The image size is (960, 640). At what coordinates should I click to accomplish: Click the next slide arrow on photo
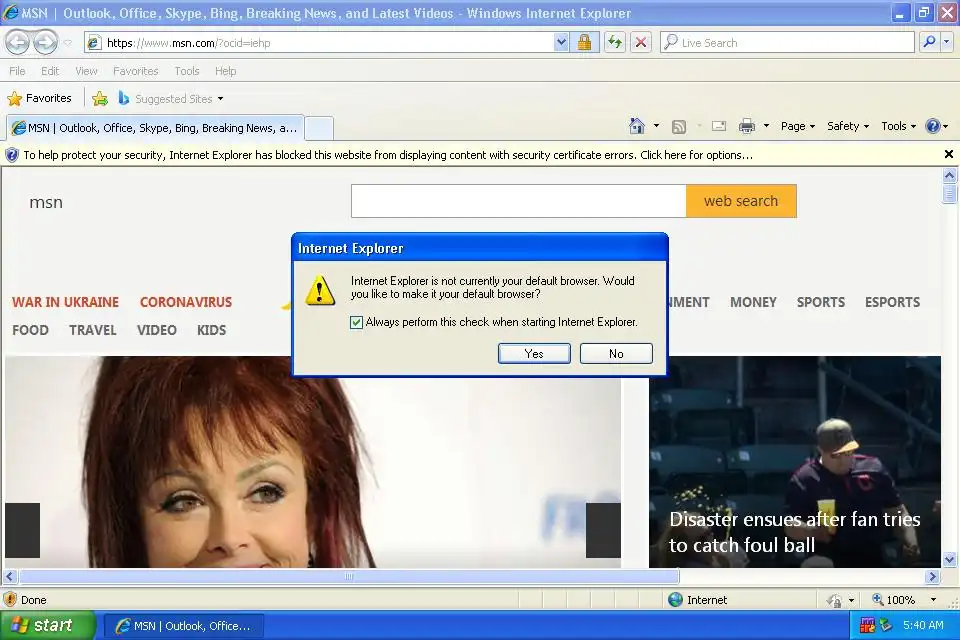pos(603,530)
